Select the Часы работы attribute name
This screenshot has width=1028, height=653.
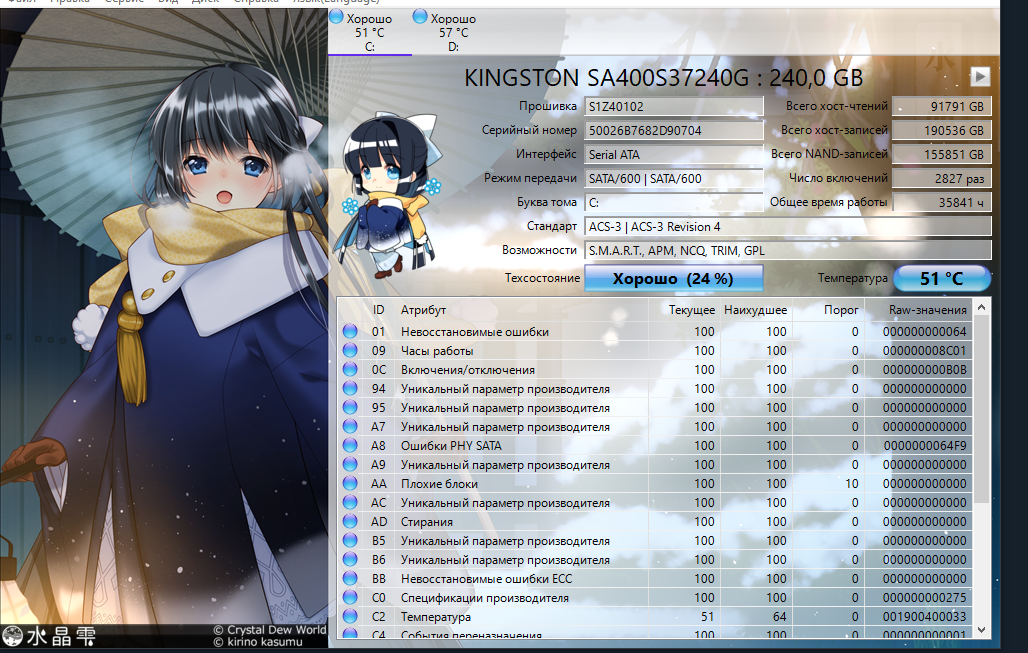[x=437, y=351]
